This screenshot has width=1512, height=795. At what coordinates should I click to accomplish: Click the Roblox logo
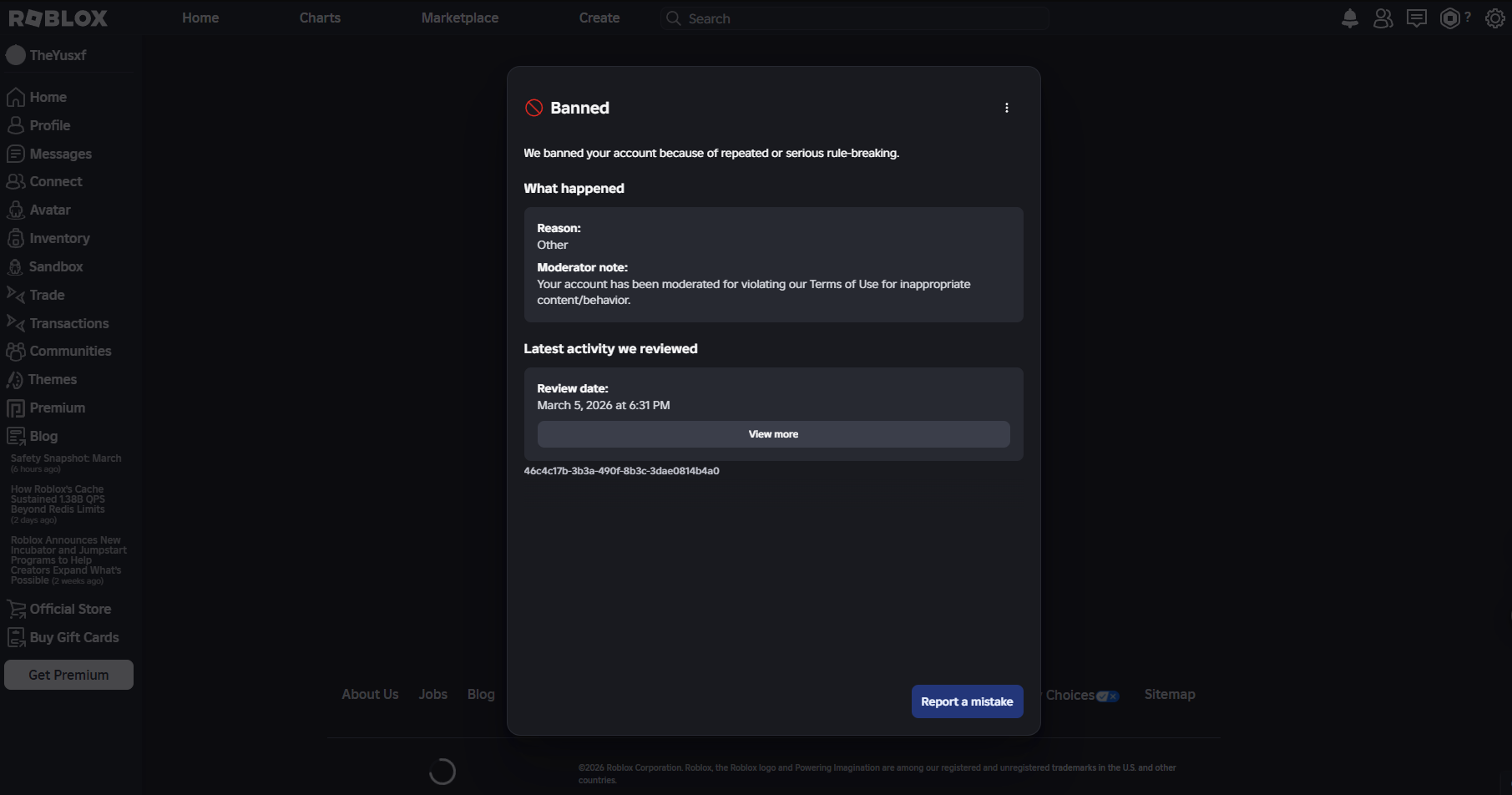coord(58,18)
